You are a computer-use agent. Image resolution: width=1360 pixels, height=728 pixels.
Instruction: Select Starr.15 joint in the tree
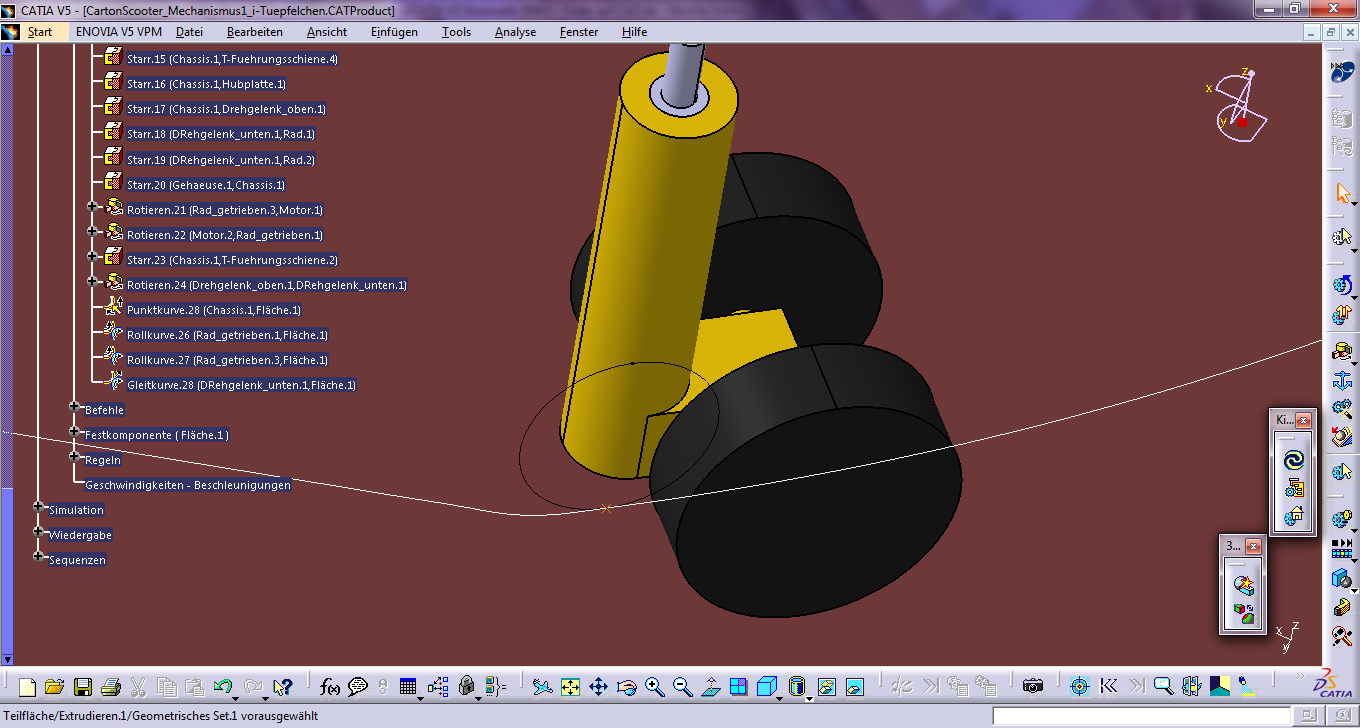point(232,59)
